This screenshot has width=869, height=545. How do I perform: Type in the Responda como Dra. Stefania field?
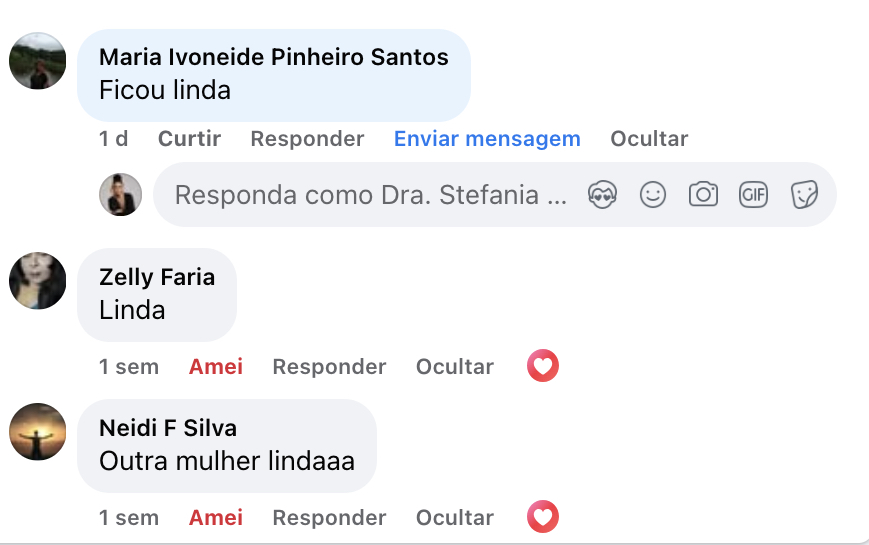click(370, 195)
